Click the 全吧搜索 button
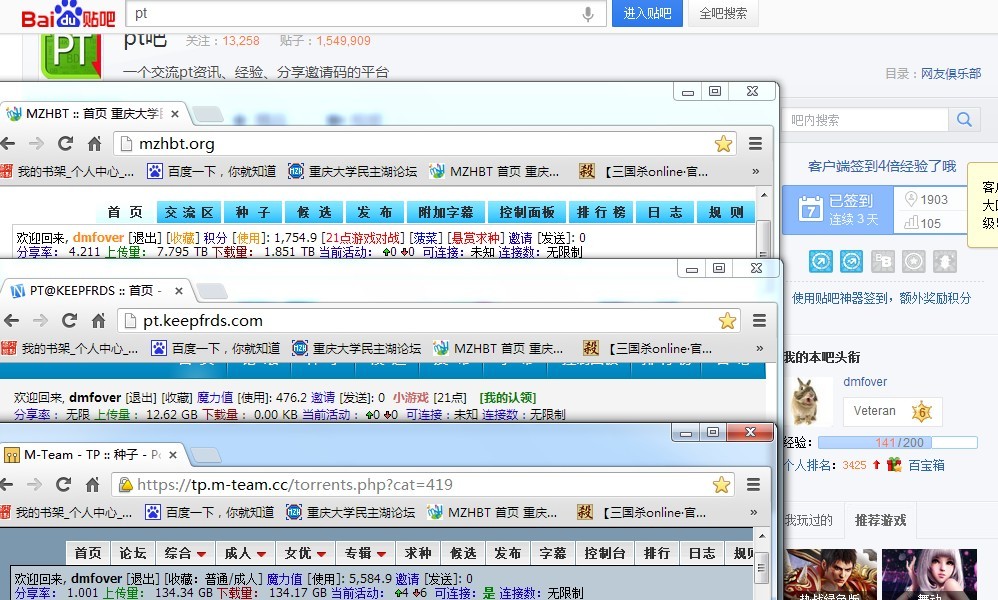Image resolution: width=998 pixels, height=600 pixels. 723,13
